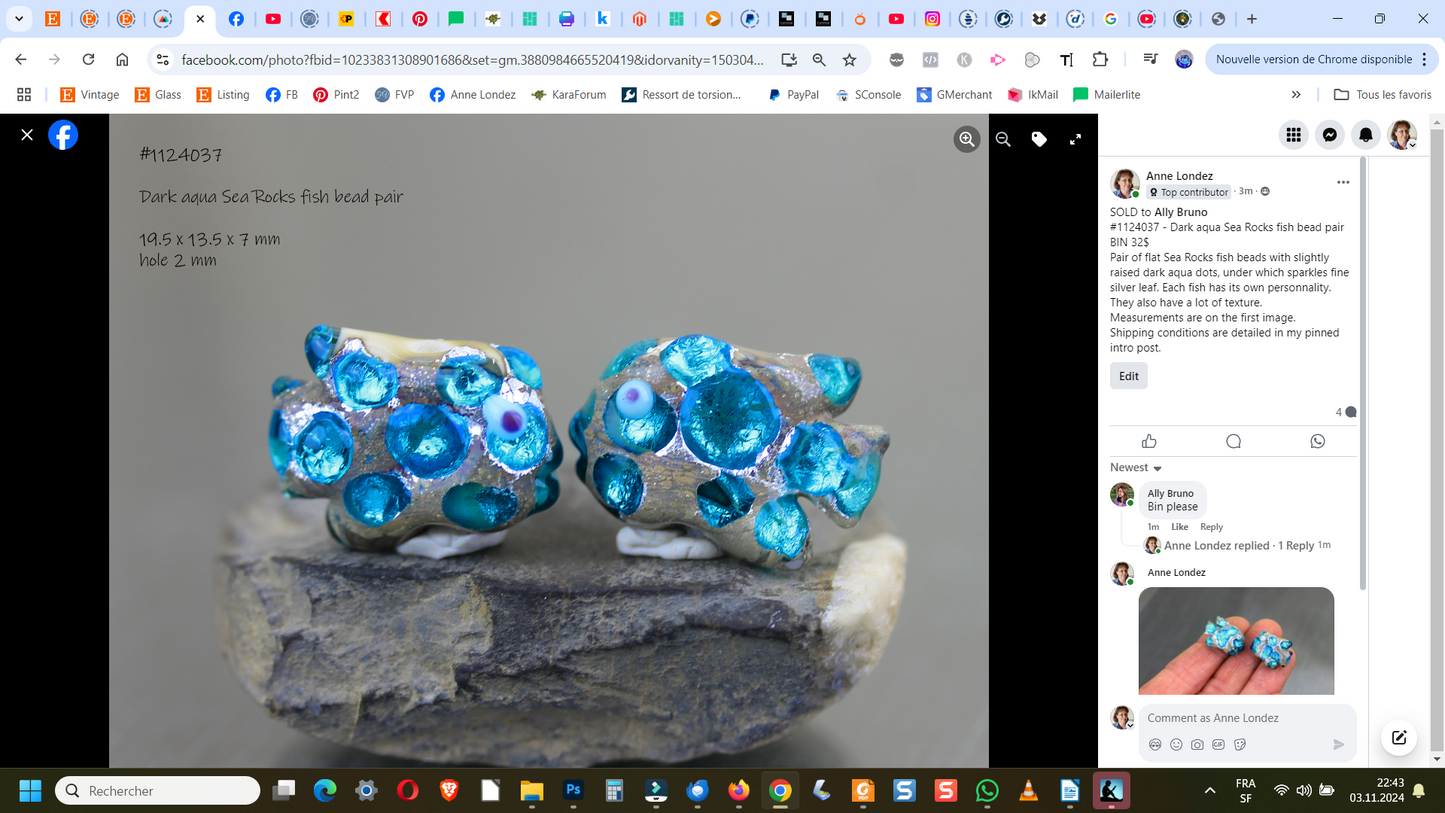Attach a photo via camera icon
1445x813 pixels.
coord(1197,745)
